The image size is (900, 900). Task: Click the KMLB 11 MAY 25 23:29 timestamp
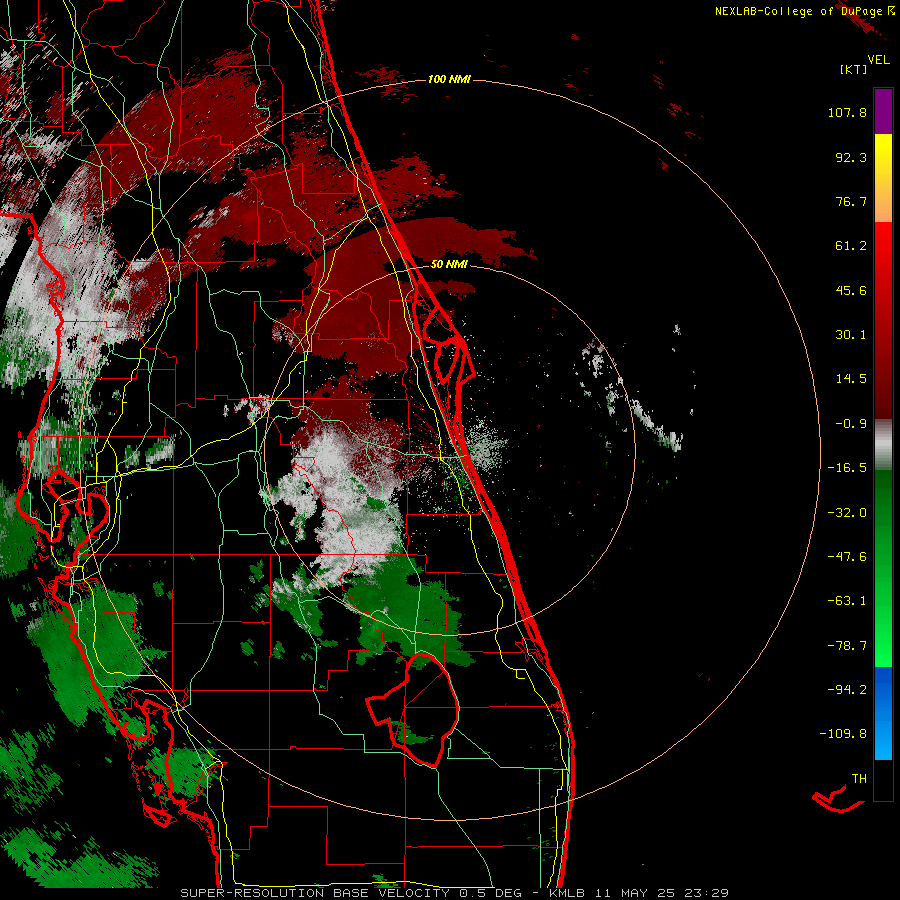coord(638,893)
